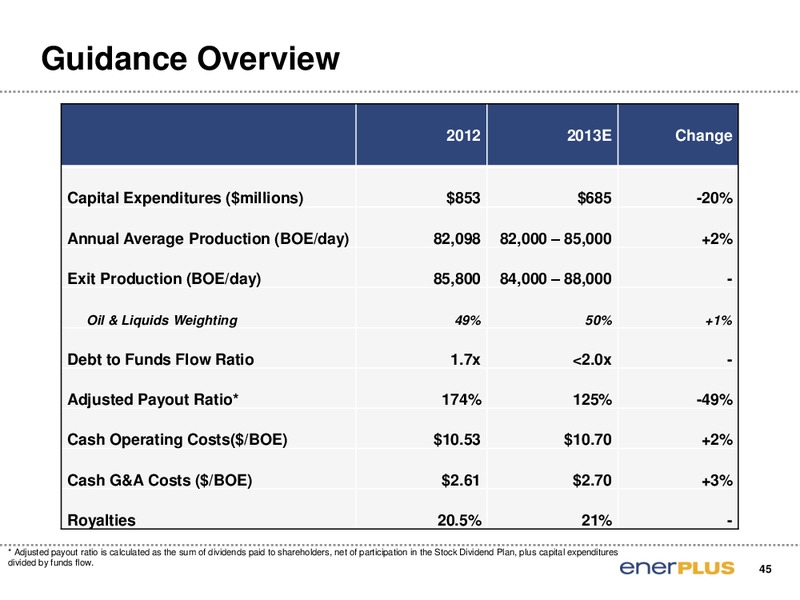Click the '+3%' change value
This screenshot has height=600, width=800.
717,481
